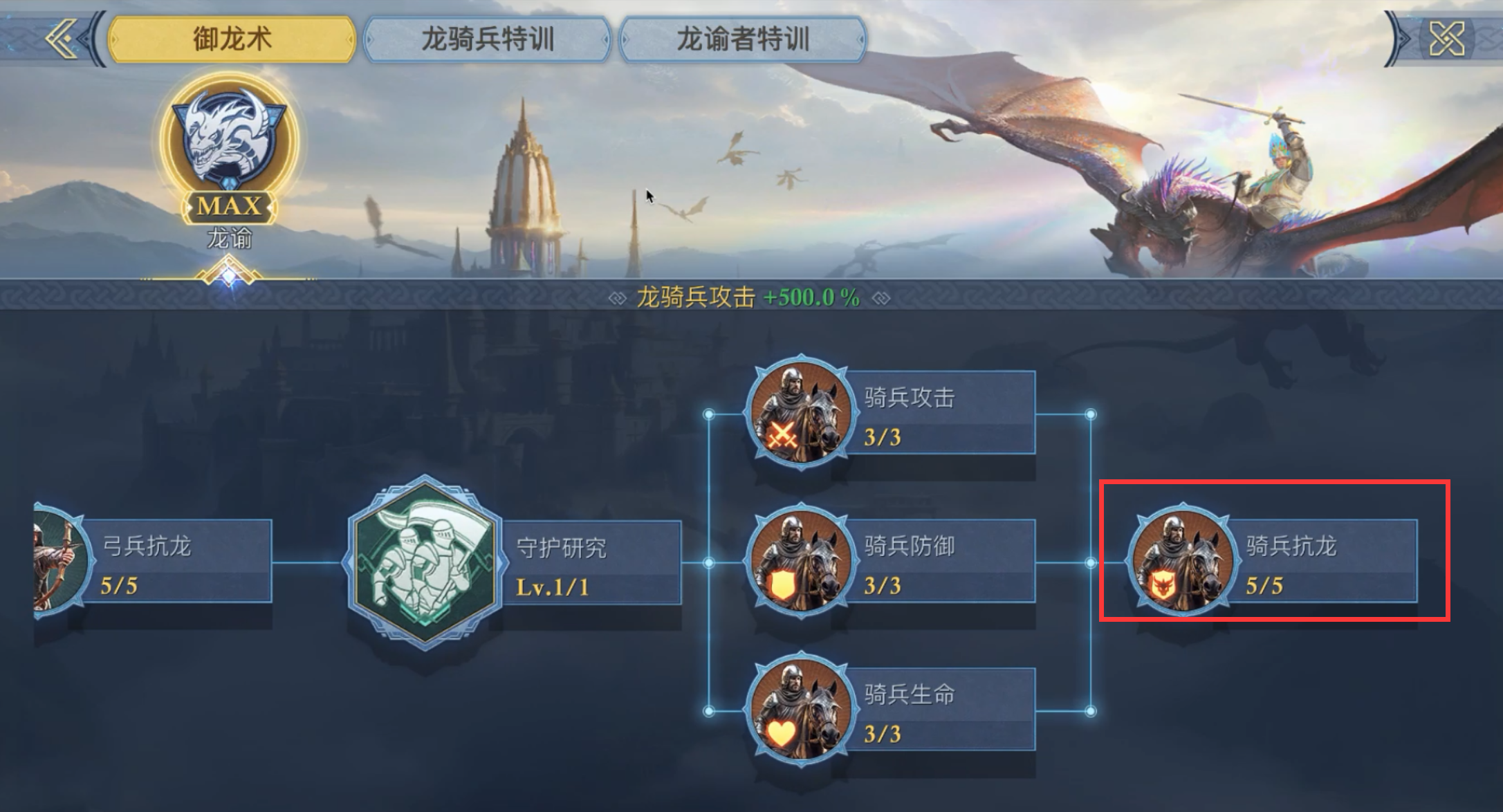The width and height of the screenshot is (1503, 812).
Task: Click the 骑兵防御 3/3 label panel
Action: pos(943,561)
